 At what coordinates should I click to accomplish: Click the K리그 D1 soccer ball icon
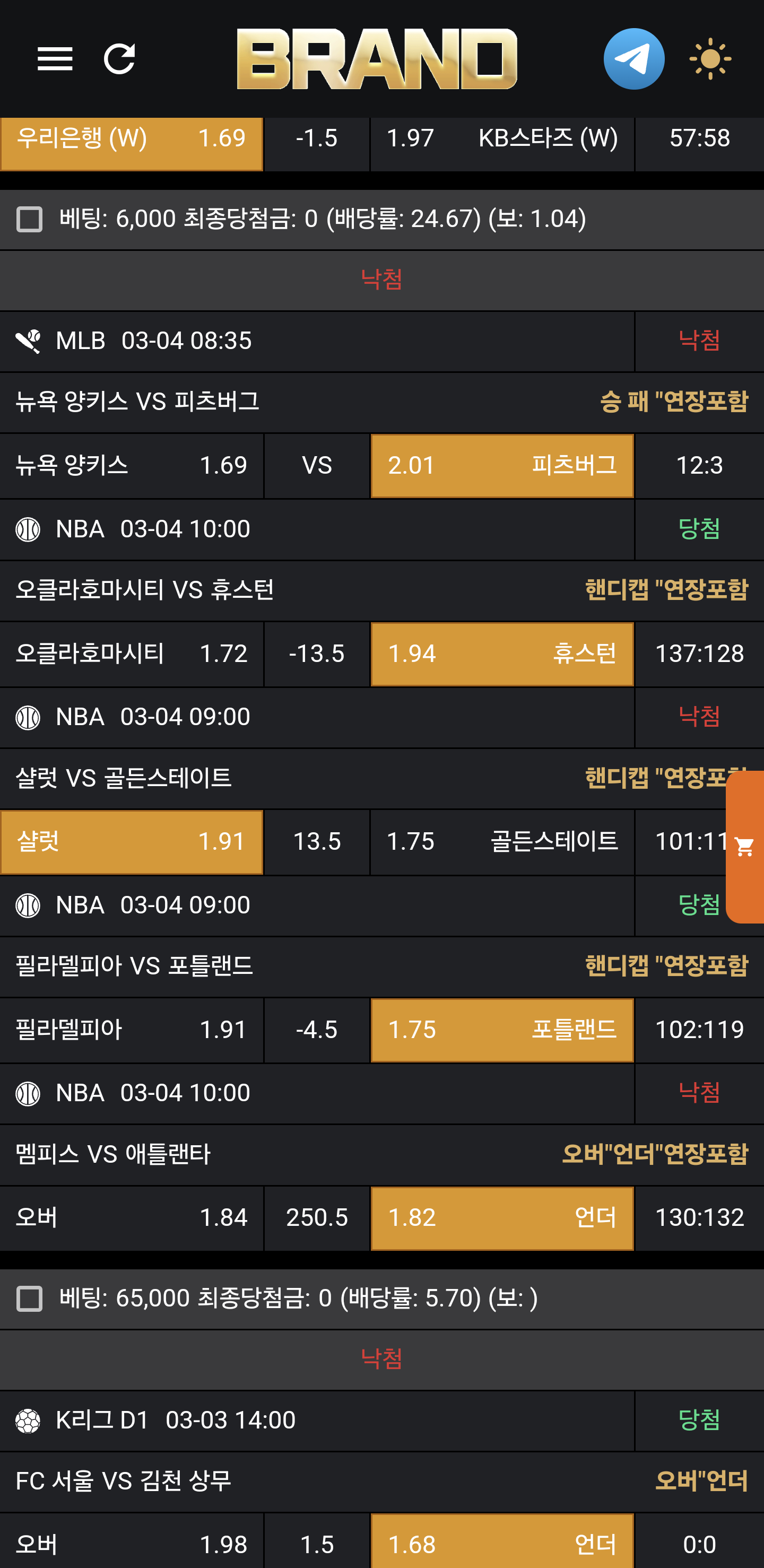coord(28,1421)
